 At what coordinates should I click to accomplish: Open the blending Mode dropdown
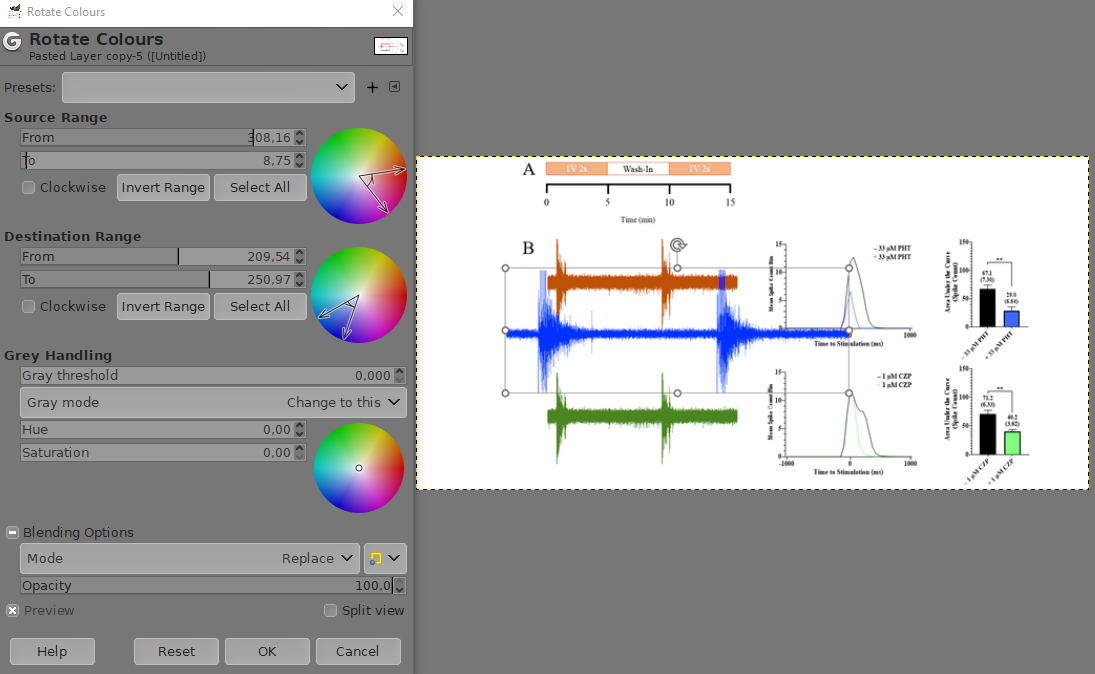[x=190, y=558]
